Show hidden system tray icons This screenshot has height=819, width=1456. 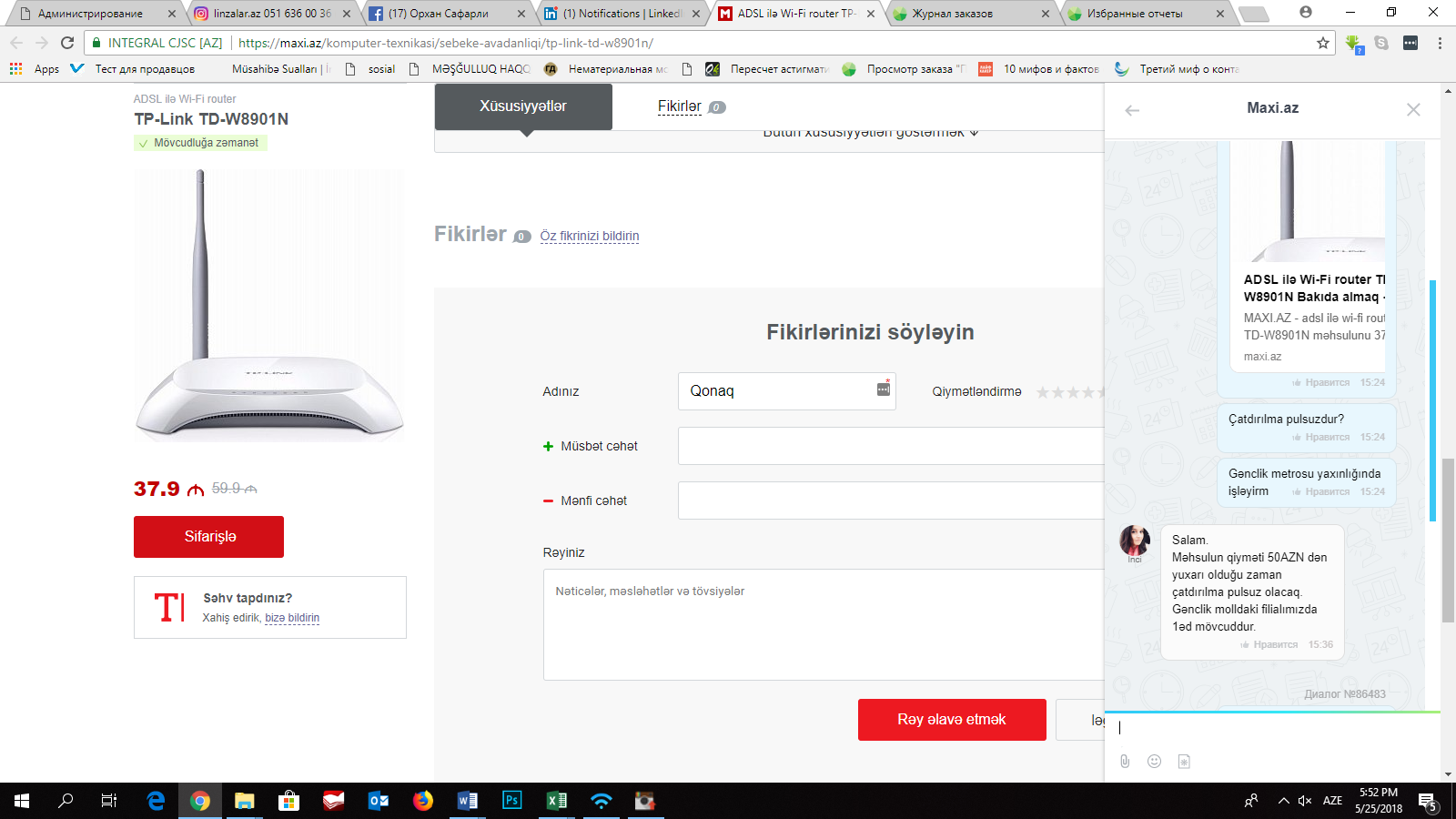[x=1283, y=801]
